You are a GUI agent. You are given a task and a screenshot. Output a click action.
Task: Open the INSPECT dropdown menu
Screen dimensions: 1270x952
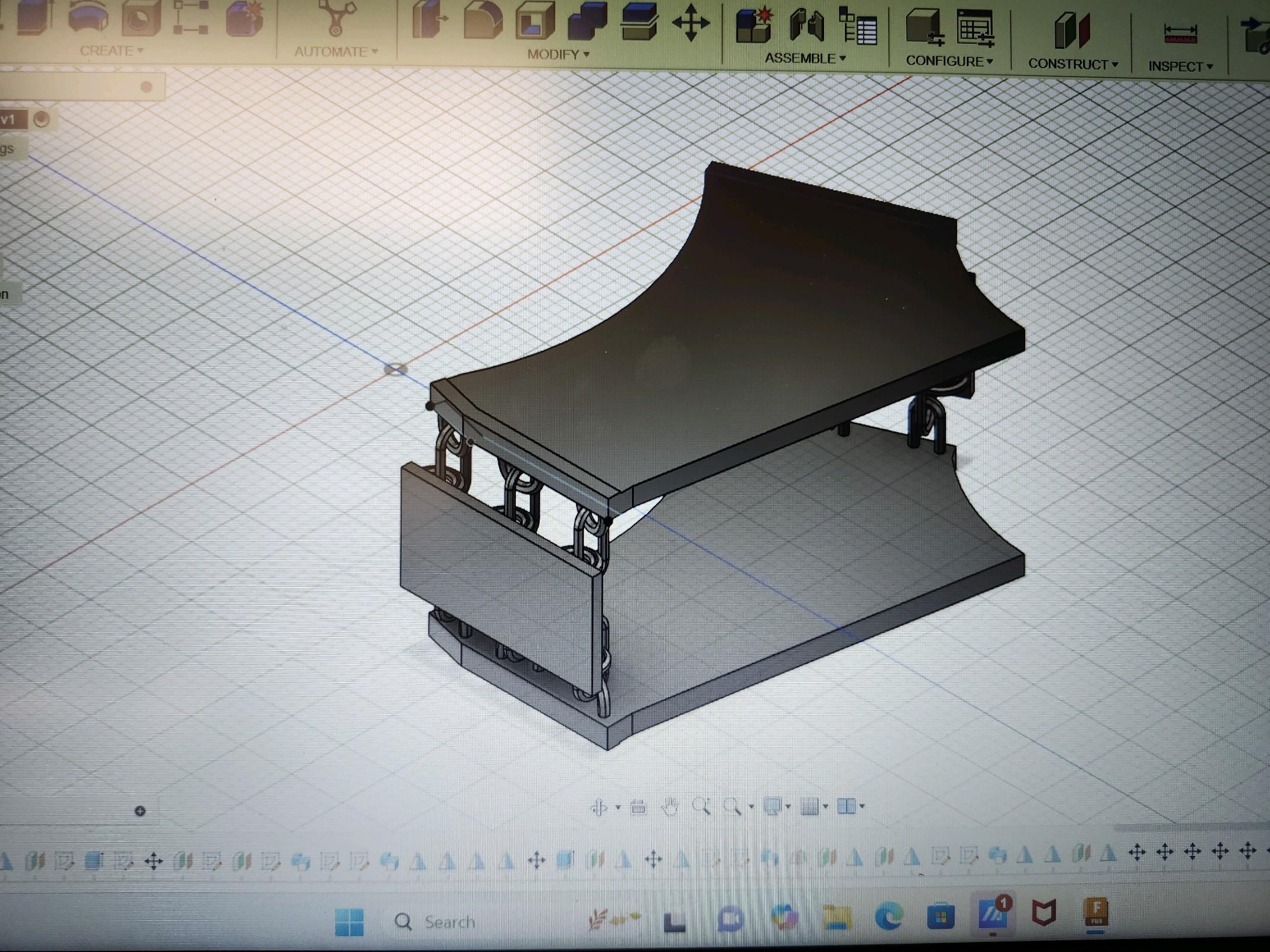click(1180, 66)
